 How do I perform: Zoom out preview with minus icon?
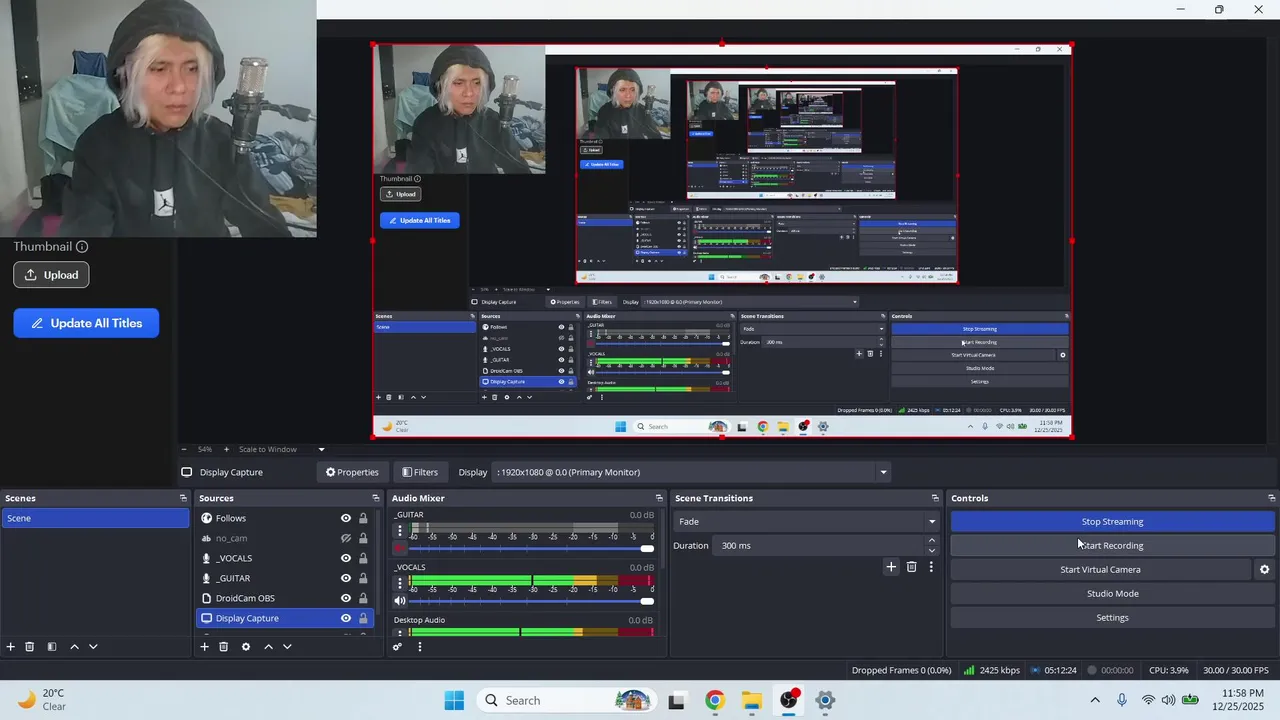(184, 450)
